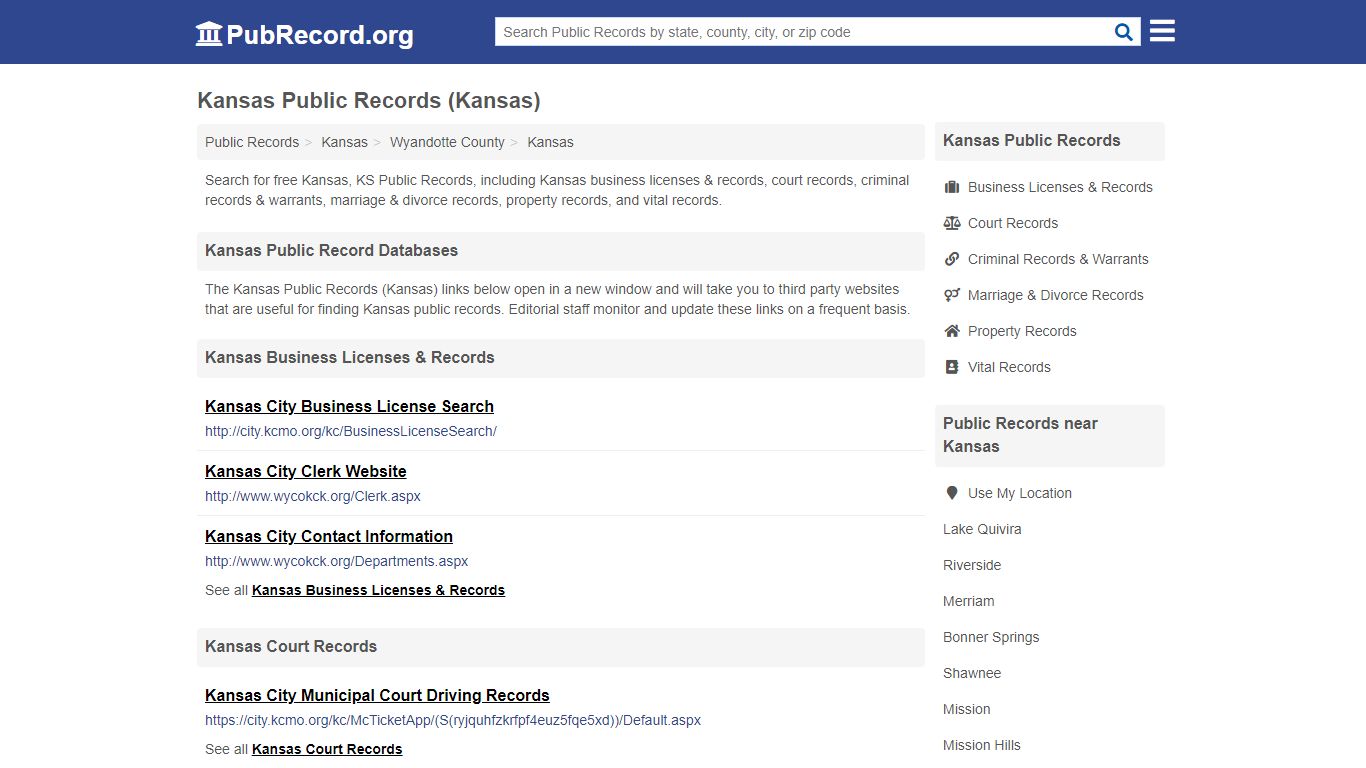Click the Kansas Business Licenses & Records heading
This screenshot has height=768, width=1366.
[x=349, y=357]
